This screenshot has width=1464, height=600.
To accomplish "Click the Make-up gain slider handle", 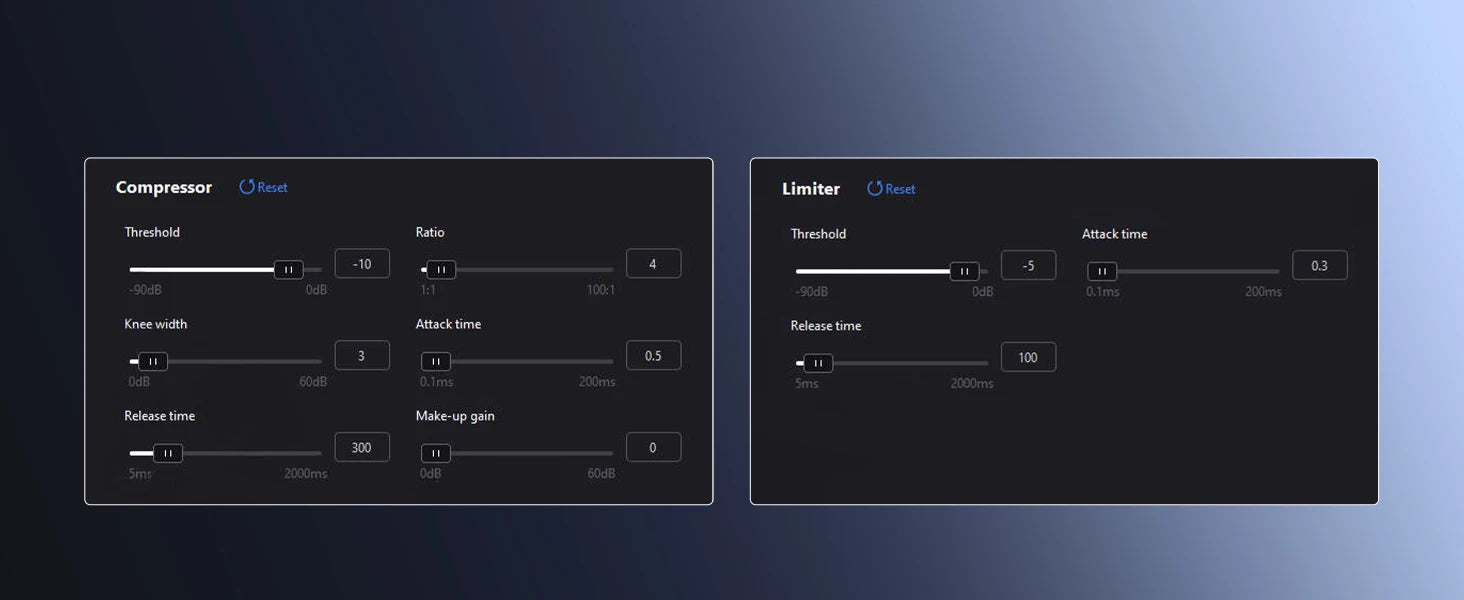I will click(435, 453).
